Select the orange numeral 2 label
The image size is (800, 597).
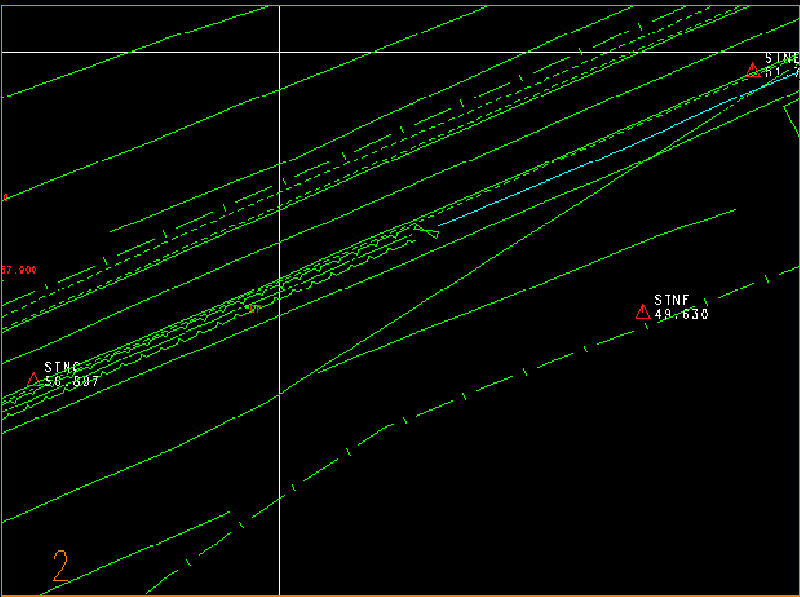[61, 566]
